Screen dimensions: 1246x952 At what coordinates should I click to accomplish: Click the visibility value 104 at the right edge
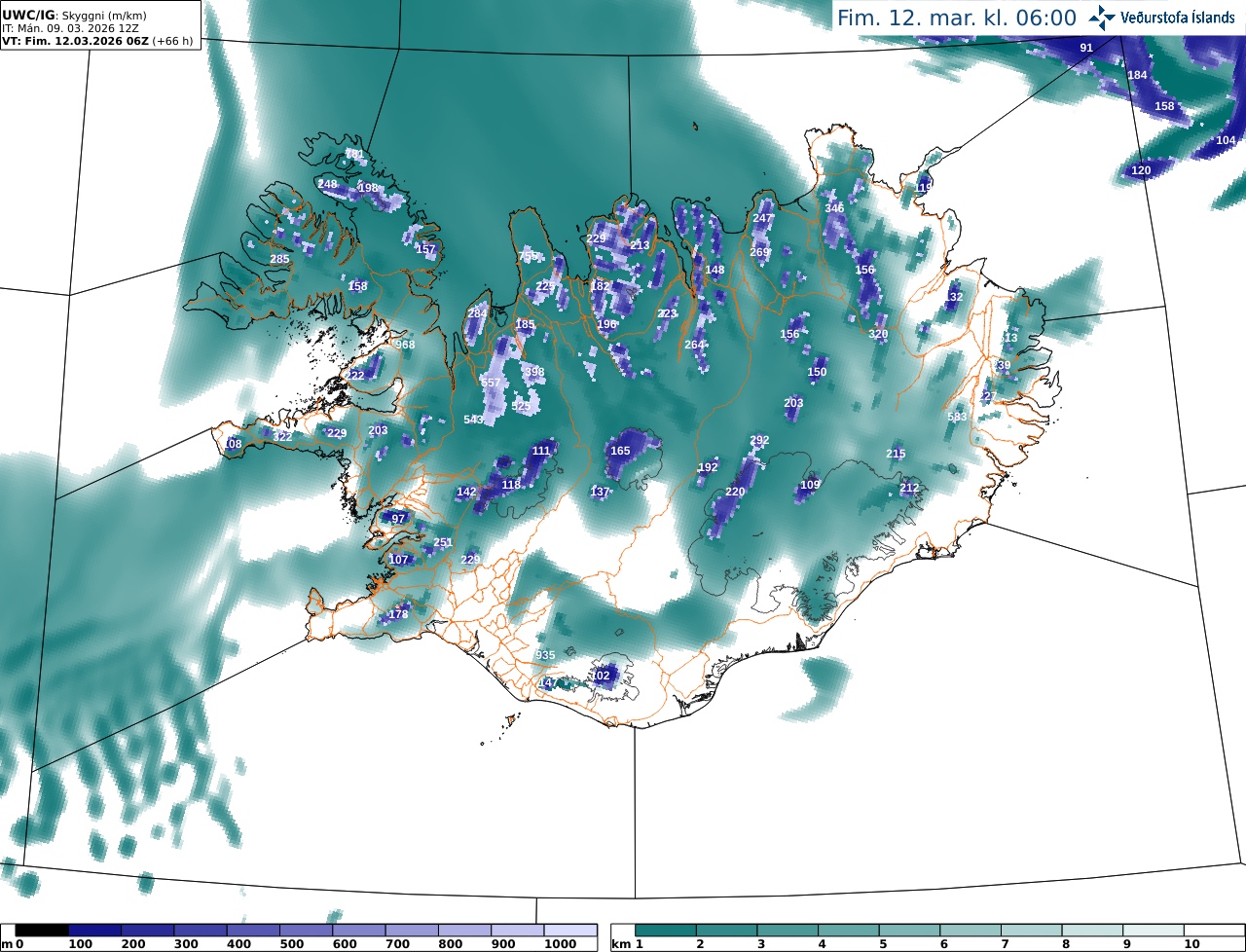[x=1226, y=140]
